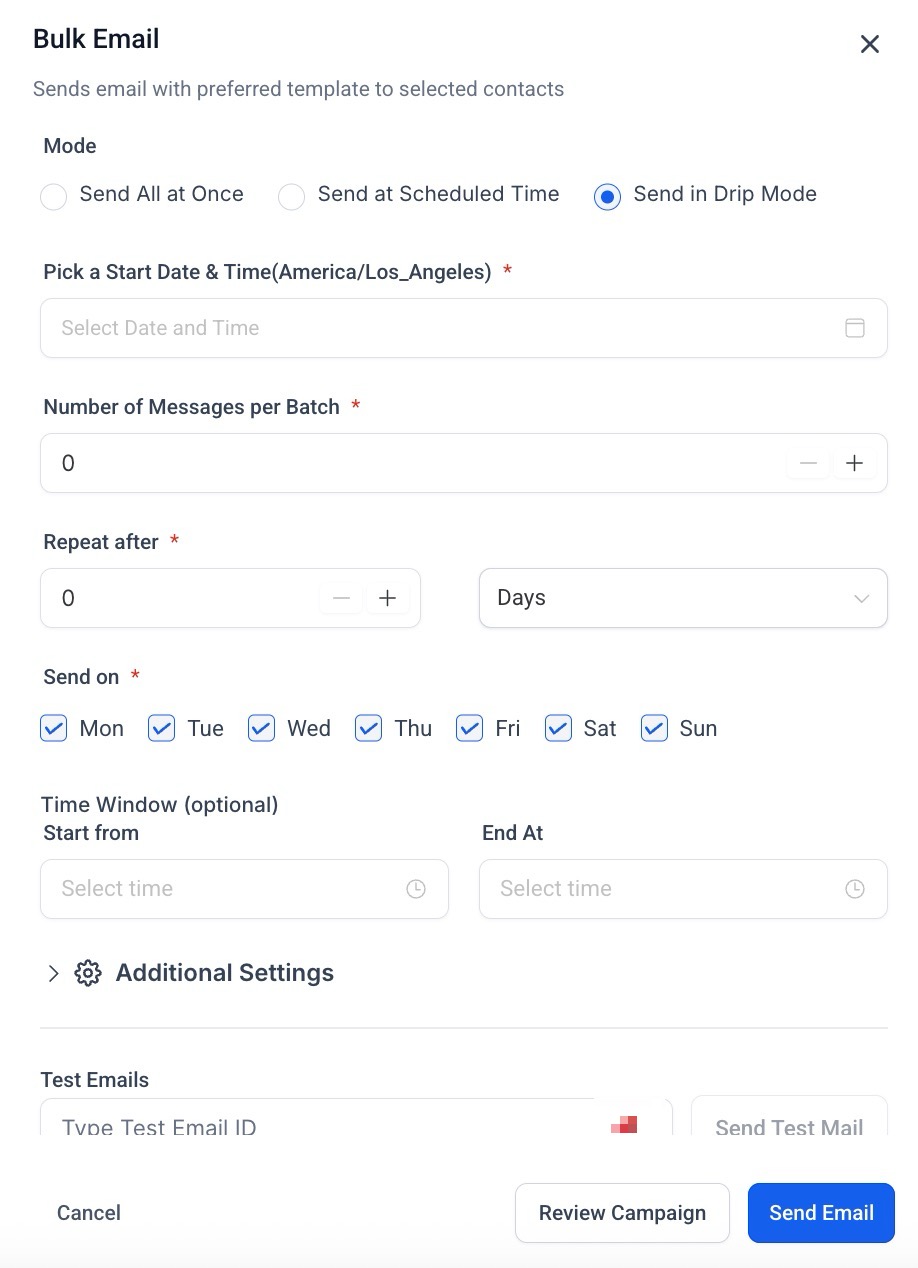This screenshot has width=918, height=1268.
Task: Close the Bulk Email dialog
Action: click(870, 44)
